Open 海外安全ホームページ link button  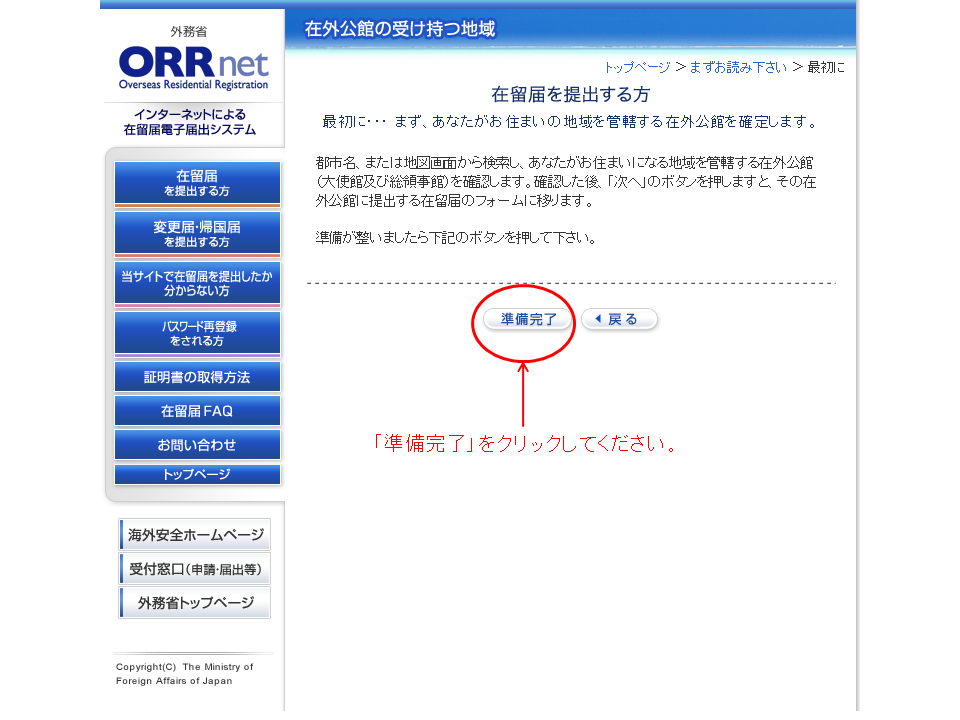coord(195,535)
